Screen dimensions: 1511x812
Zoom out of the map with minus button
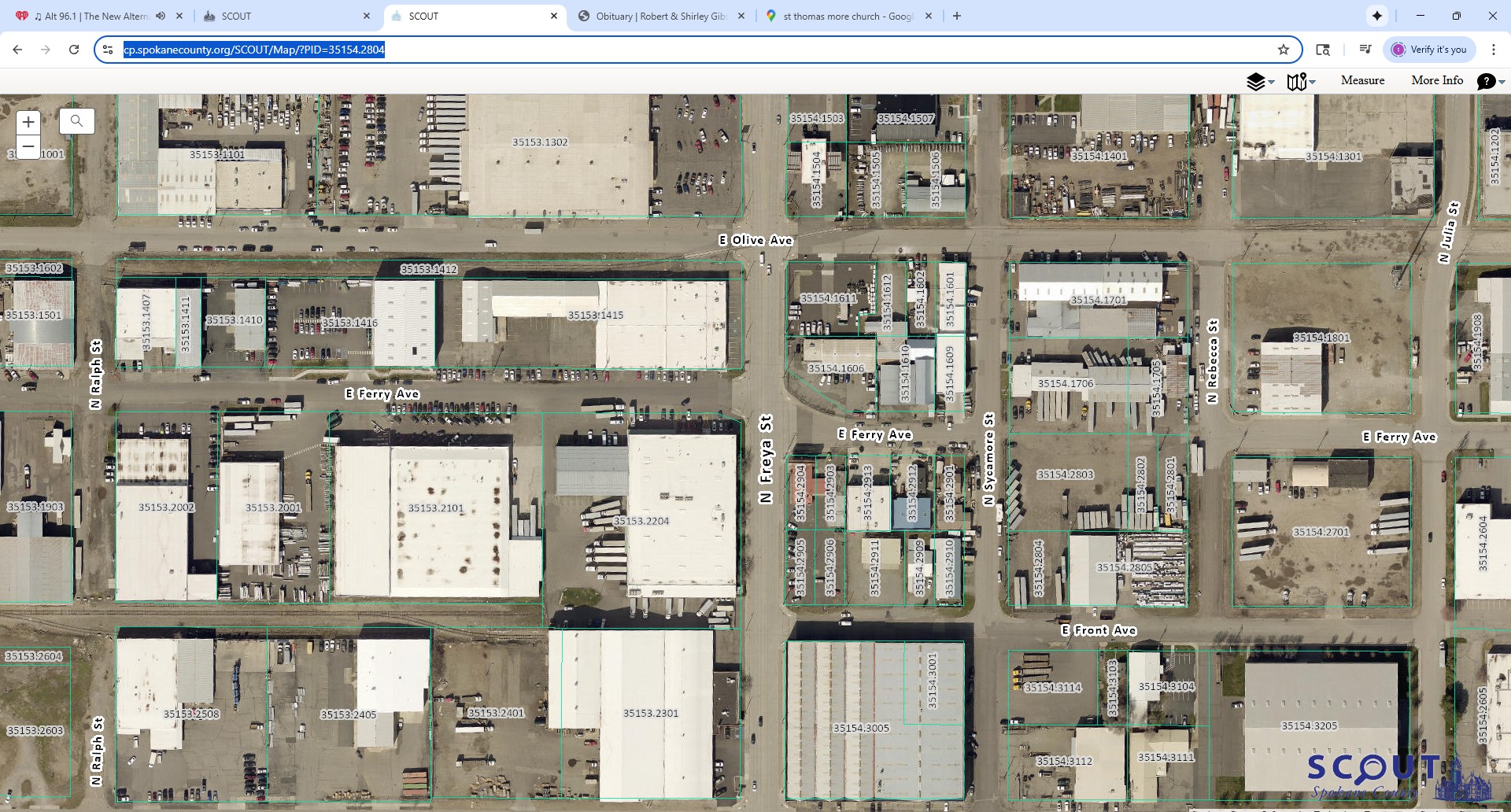28,146
